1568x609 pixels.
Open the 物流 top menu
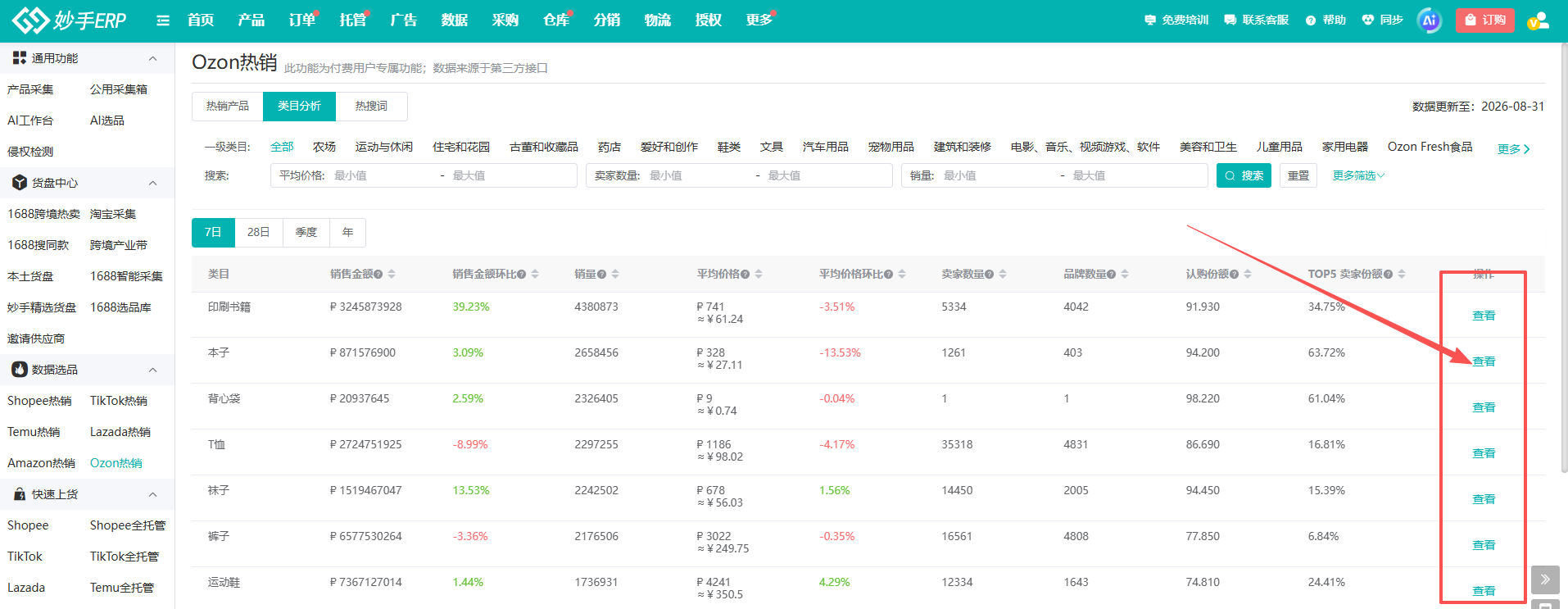point(658,20)
